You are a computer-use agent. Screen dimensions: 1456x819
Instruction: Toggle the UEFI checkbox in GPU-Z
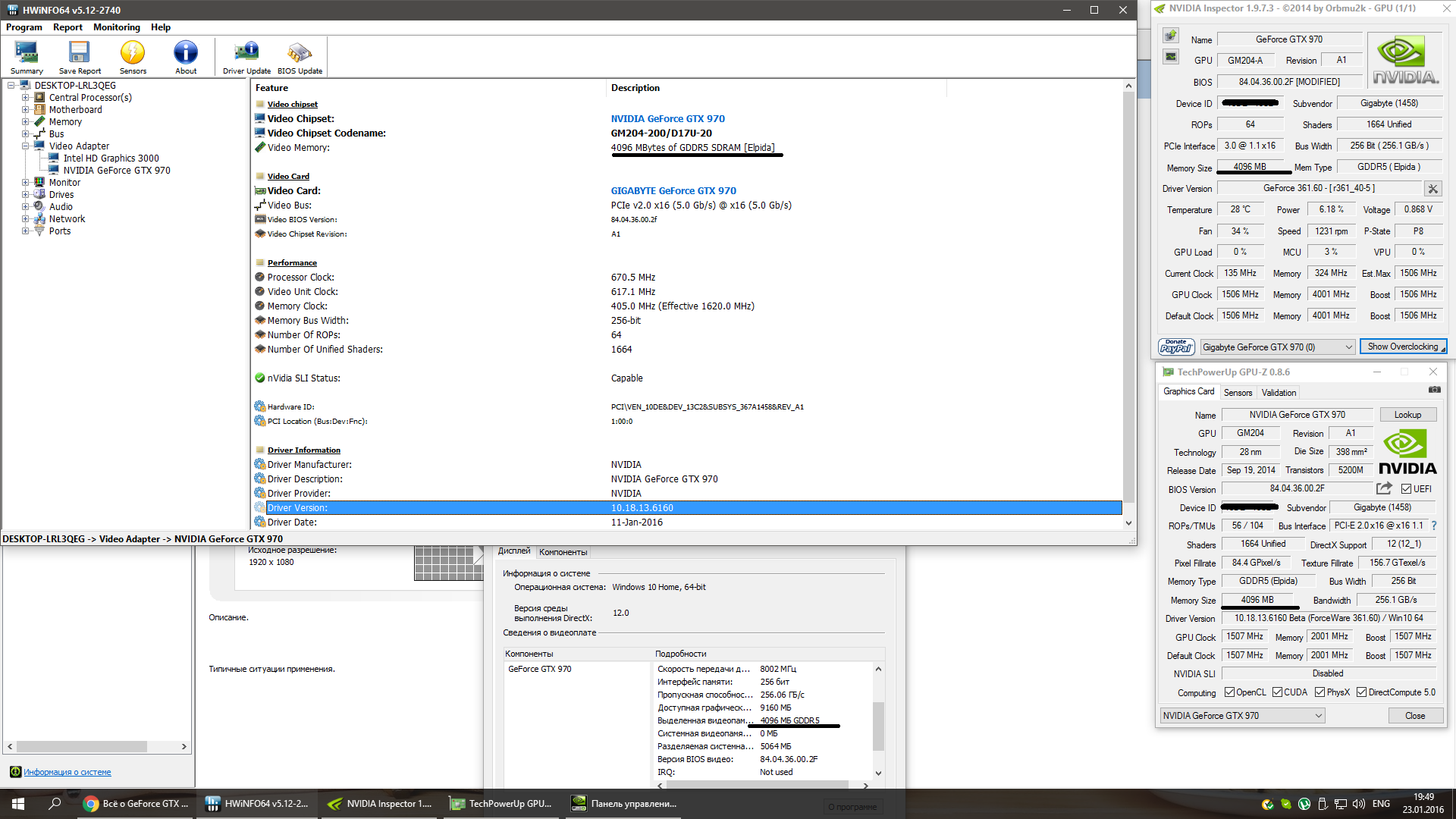point(1407,489)
